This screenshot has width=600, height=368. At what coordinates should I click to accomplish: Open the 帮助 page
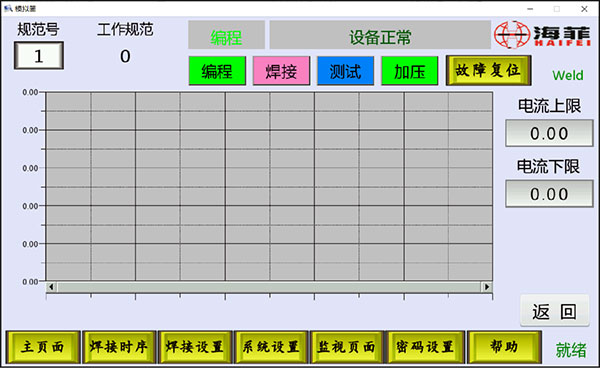pyautogui.click(x=504, y=347)
